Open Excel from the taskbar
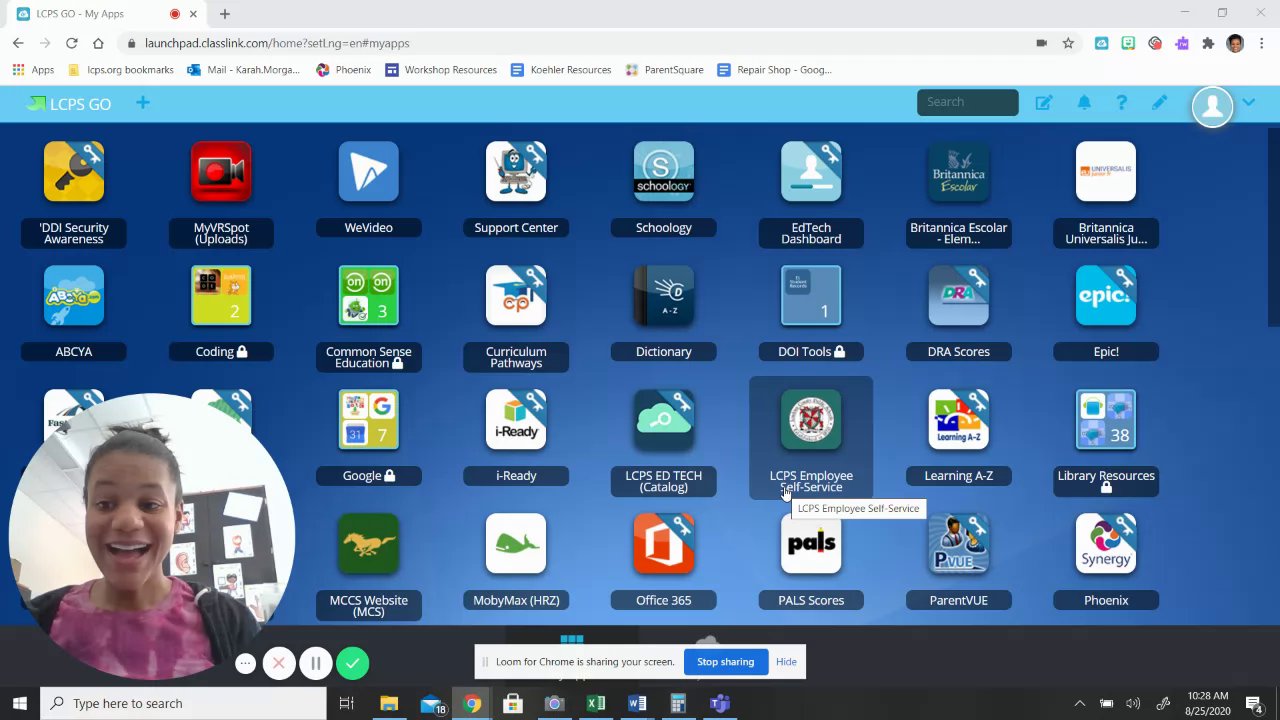 pos(596,704)
